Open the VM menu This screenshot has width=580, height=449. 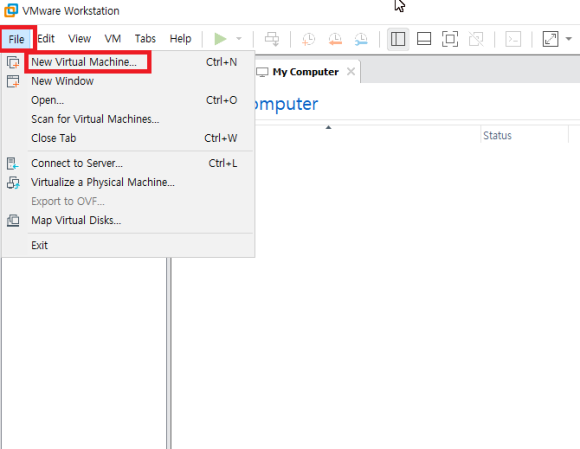click(x=113, y=38)
